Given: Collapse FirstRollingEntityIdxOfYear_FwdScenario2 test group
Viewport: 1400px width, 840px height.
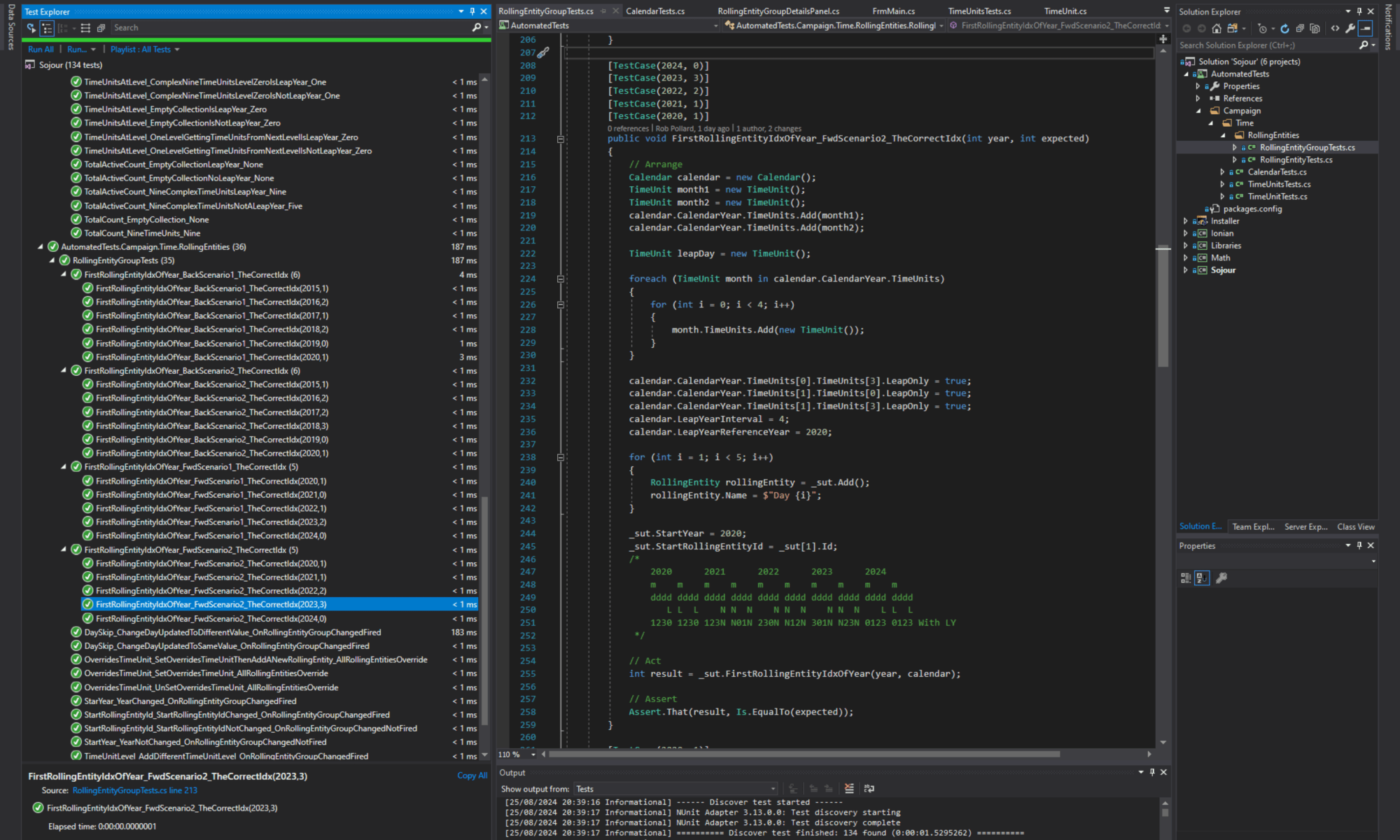Looking at the screenshot, I should coord(64,550).
